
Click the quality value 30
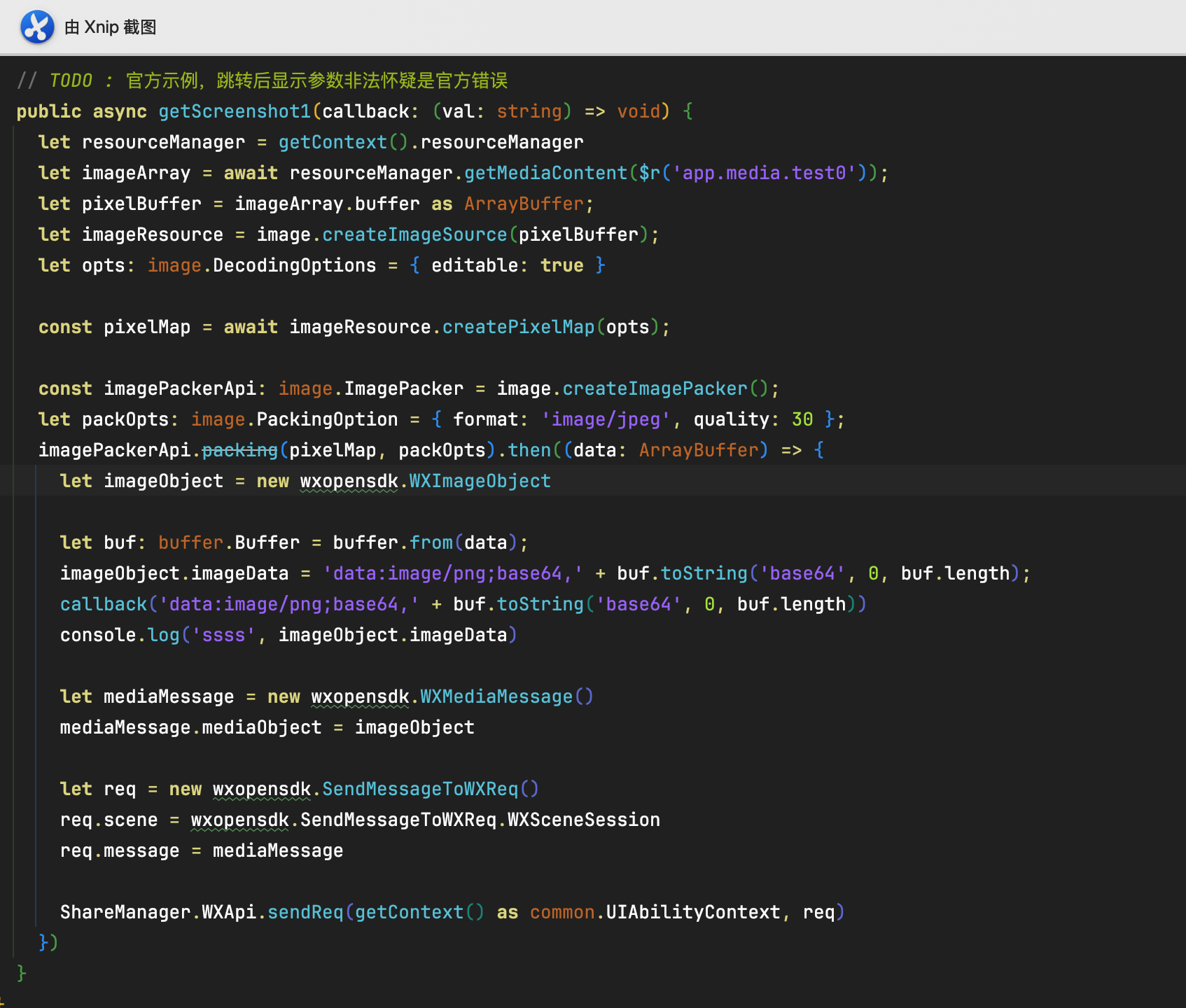click(x=802, y=419)
